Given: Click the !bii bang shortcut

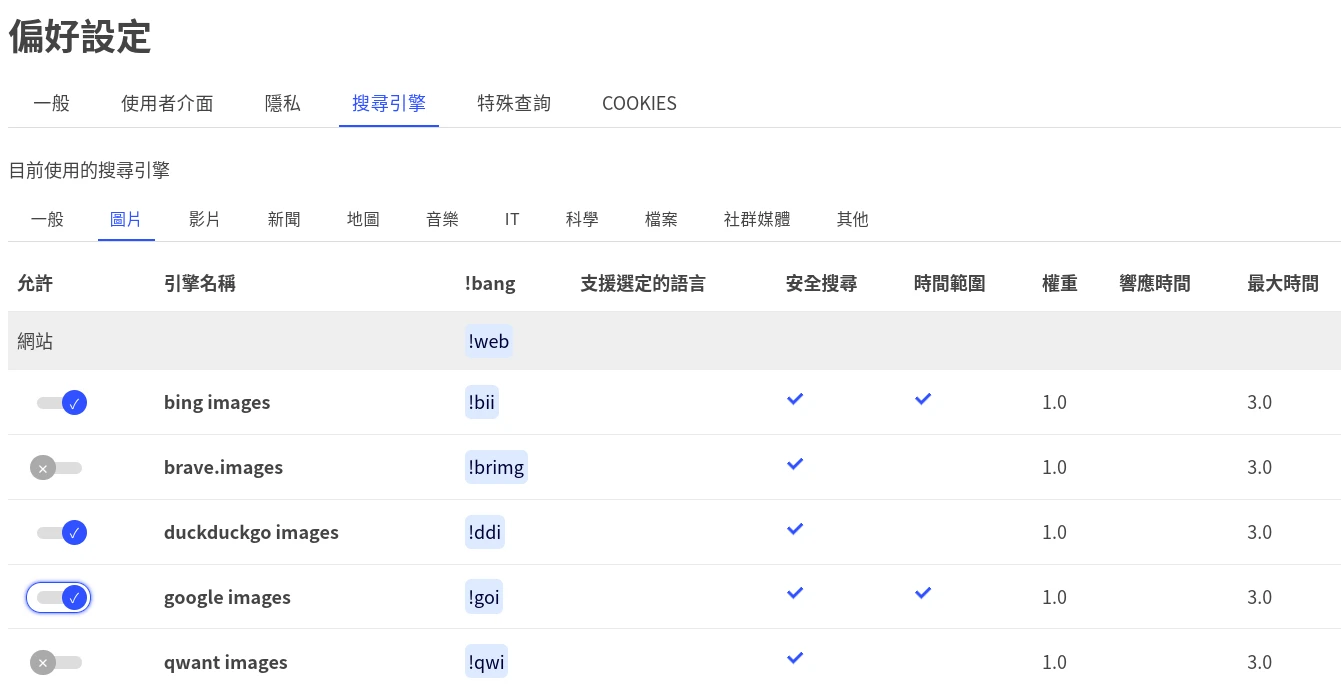Looking at the screenshot, I should click(482, 403).
